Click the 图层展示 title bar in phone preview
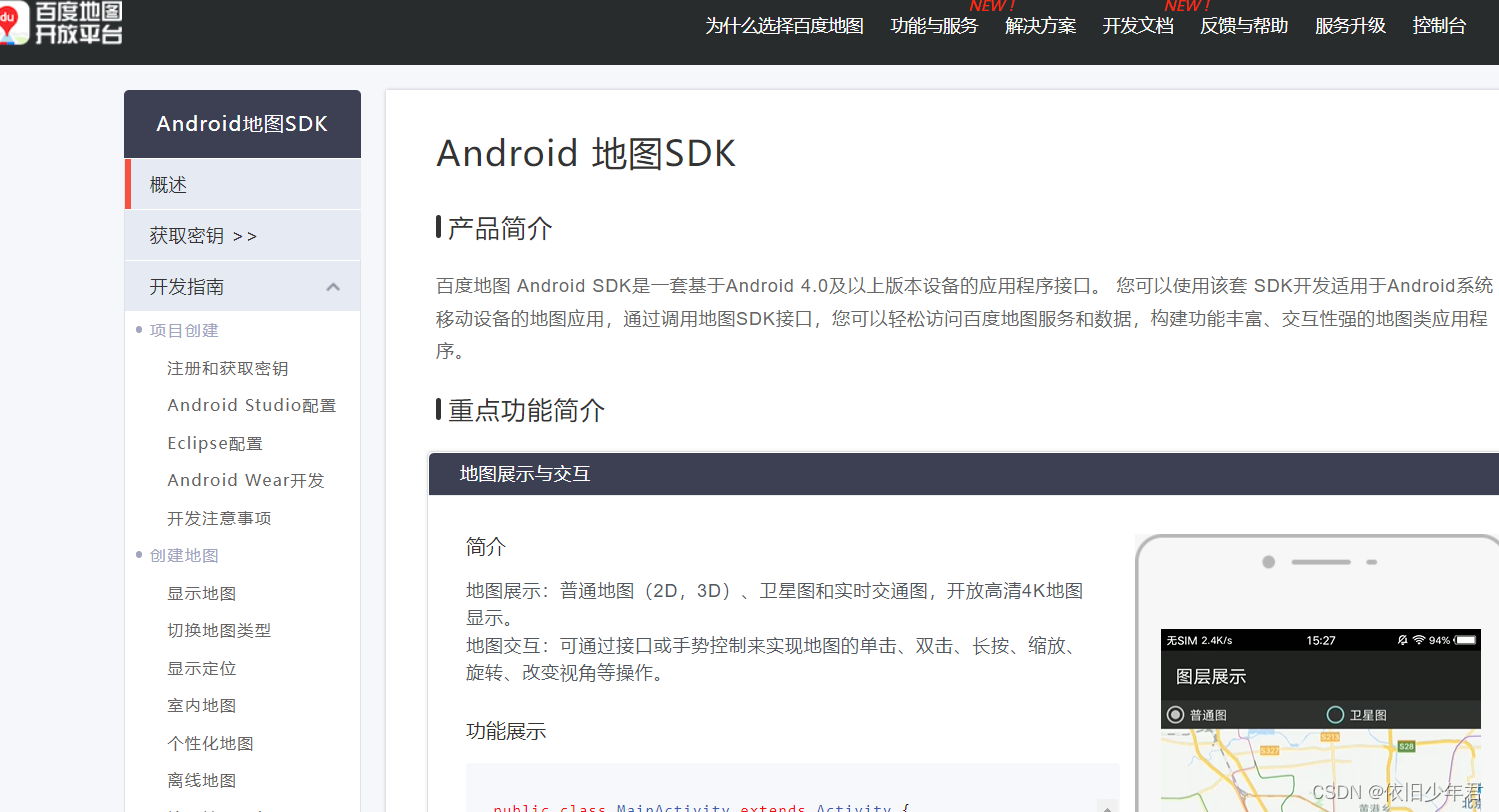Viewport: 1499px width, 812px height. point(1320,676)
